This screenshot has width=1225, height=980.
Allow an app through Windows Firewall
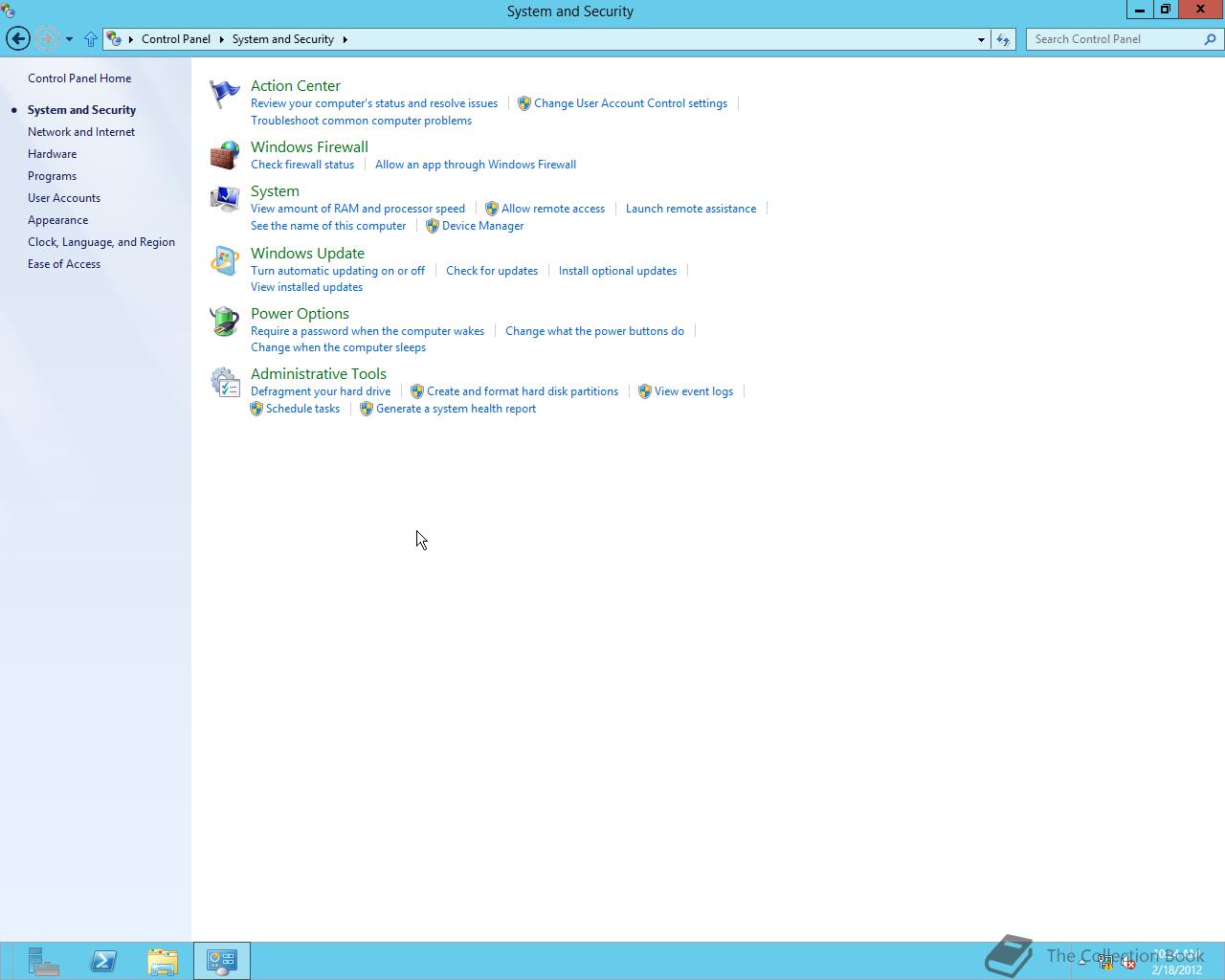point(476,165)
